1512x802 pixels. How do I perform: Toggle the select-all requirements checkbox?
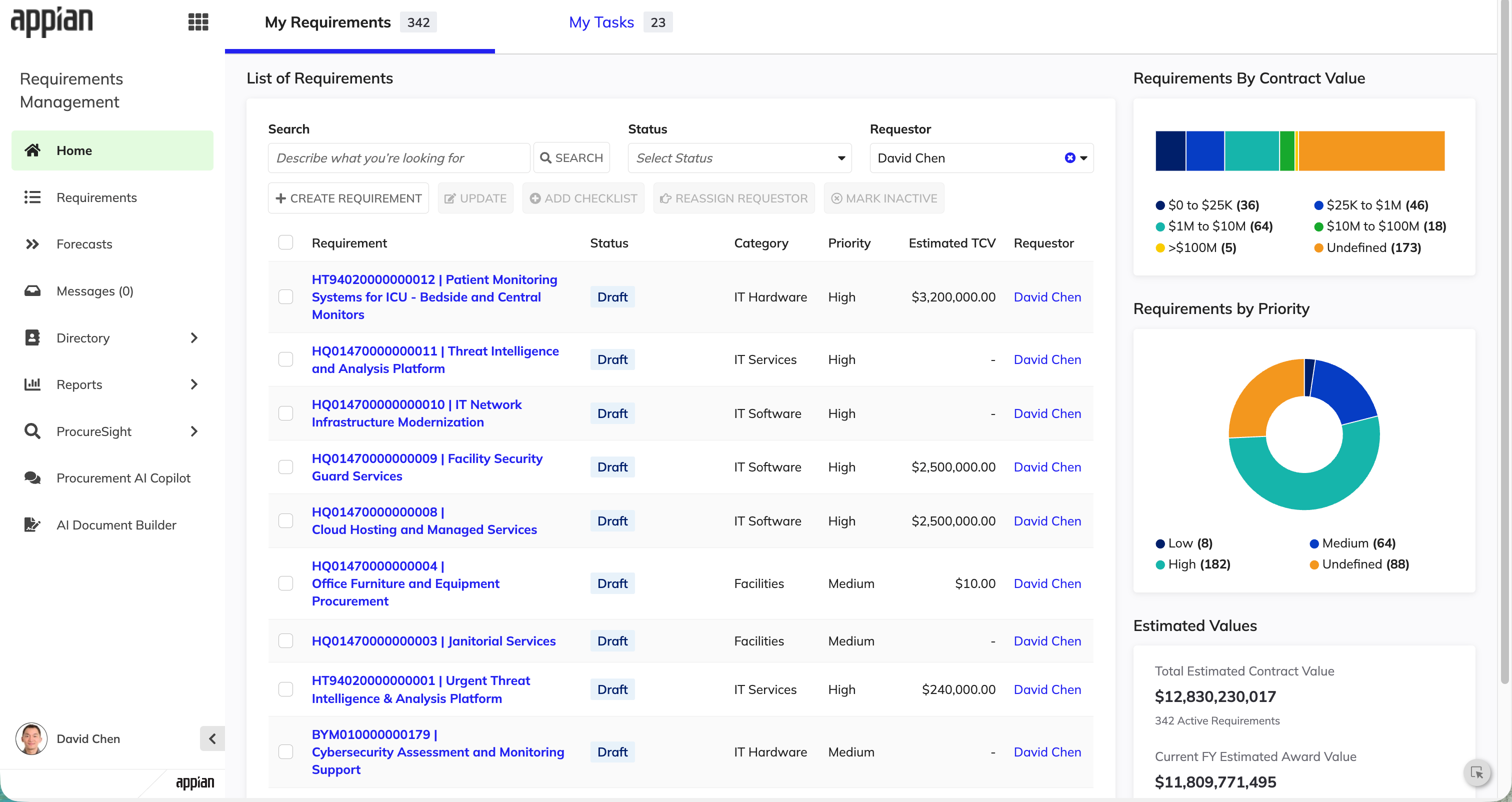(286, 242)
